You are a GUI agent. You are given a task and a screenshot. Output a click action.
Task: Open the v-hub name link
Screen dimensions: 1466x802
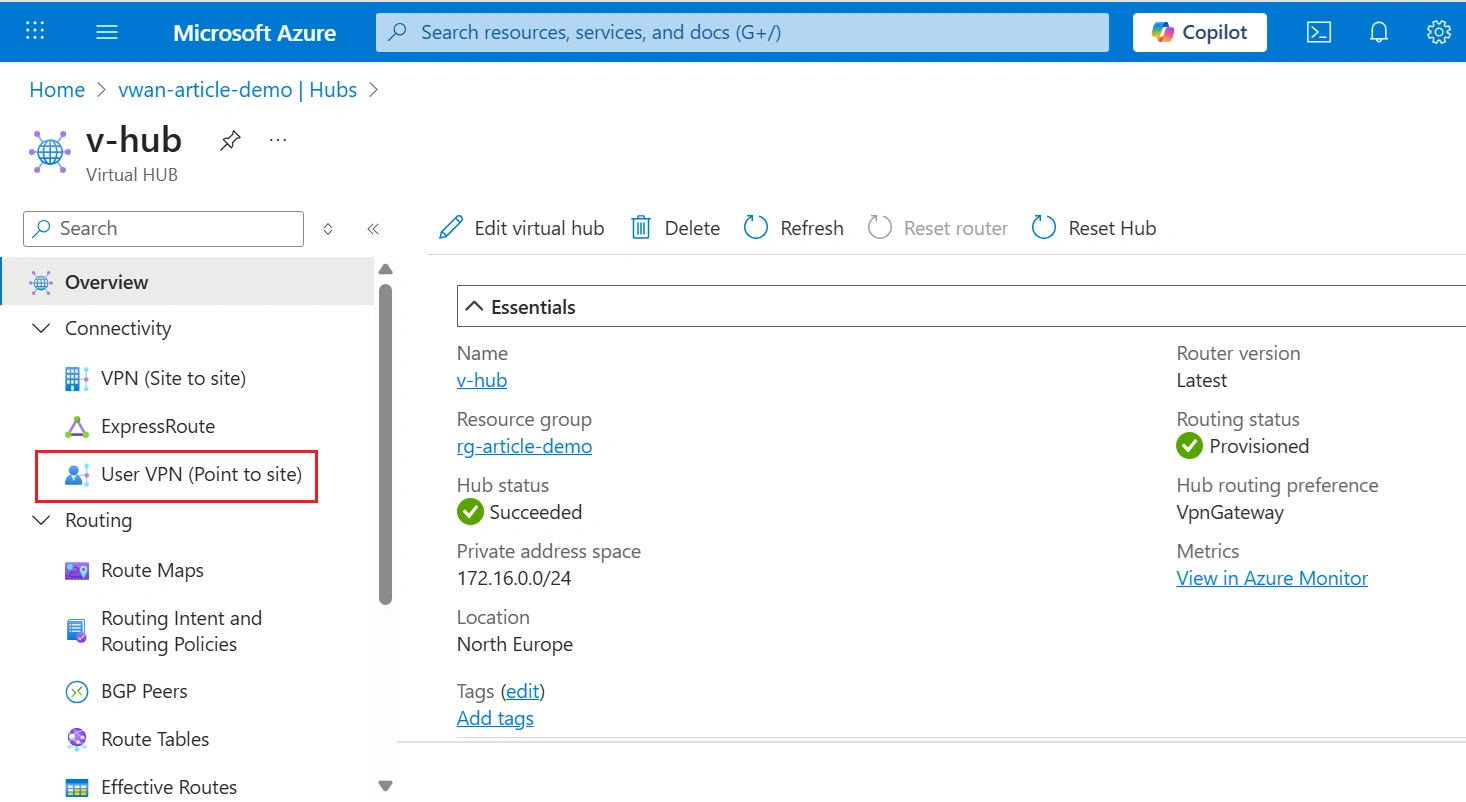pos(482,380)
